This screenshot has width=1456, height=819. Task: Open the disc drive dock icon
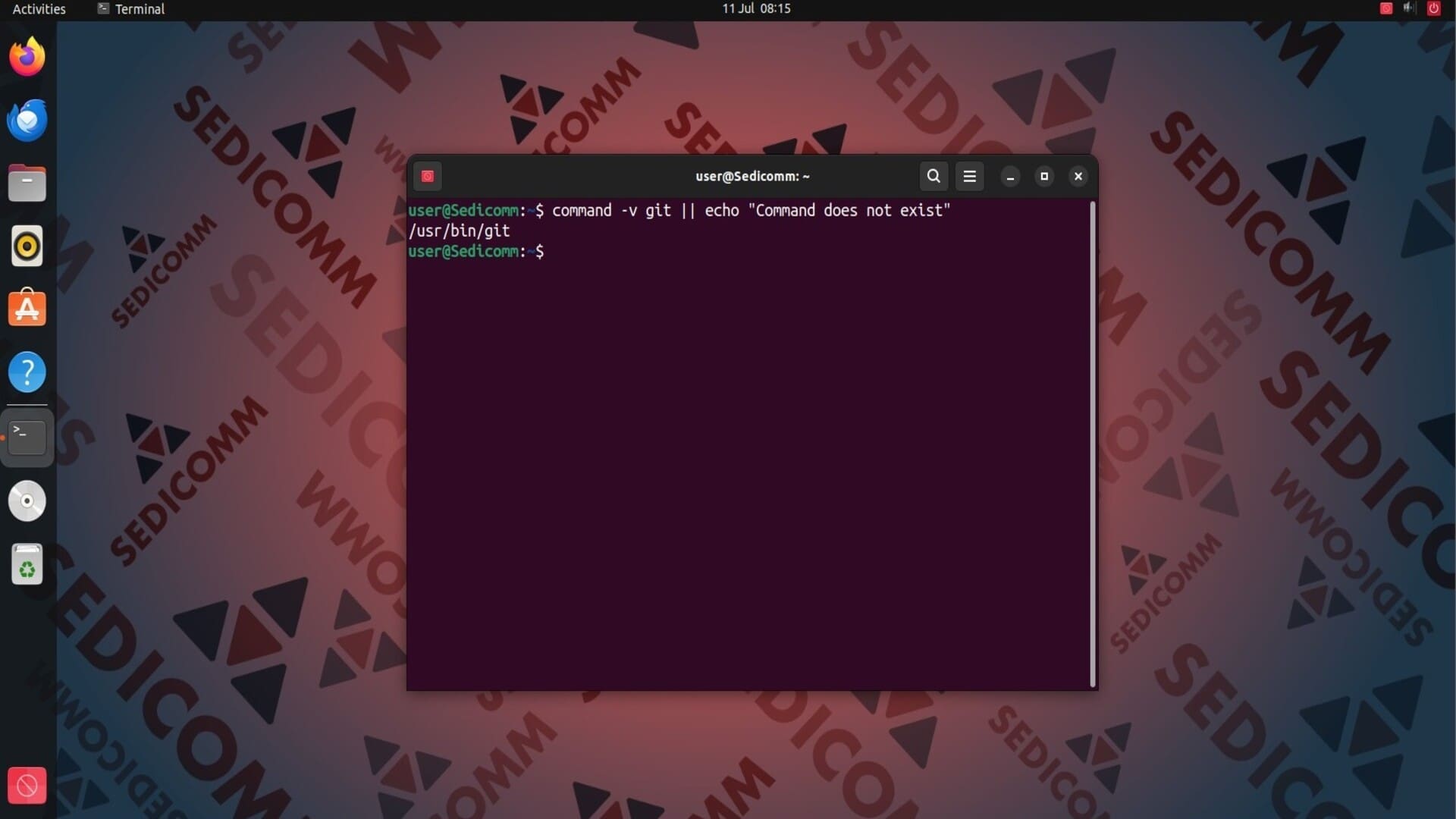[27, 500]
